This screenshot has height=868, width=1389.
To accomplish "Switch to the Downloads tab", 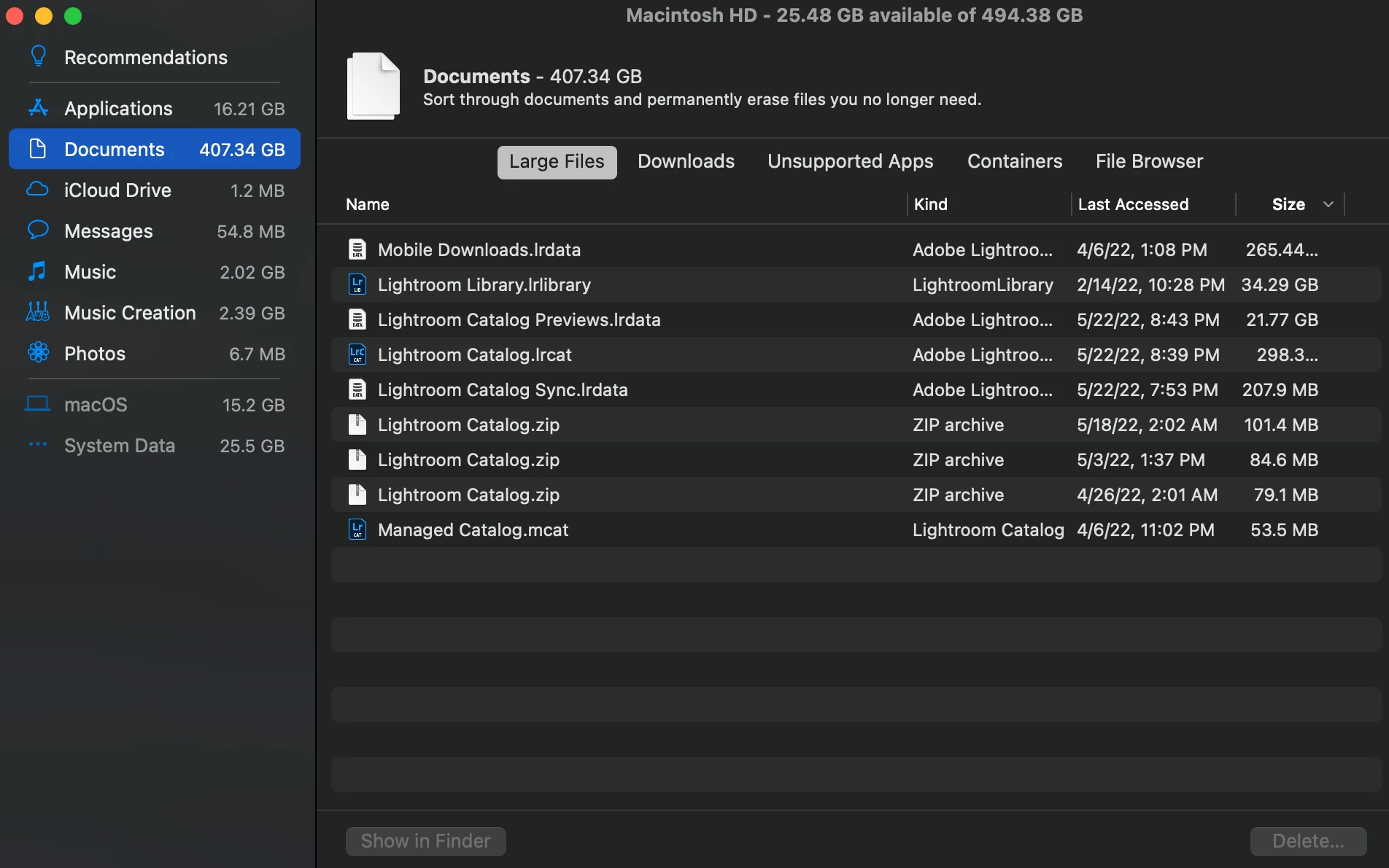I will pyautogui.click(x=686, y=161).
